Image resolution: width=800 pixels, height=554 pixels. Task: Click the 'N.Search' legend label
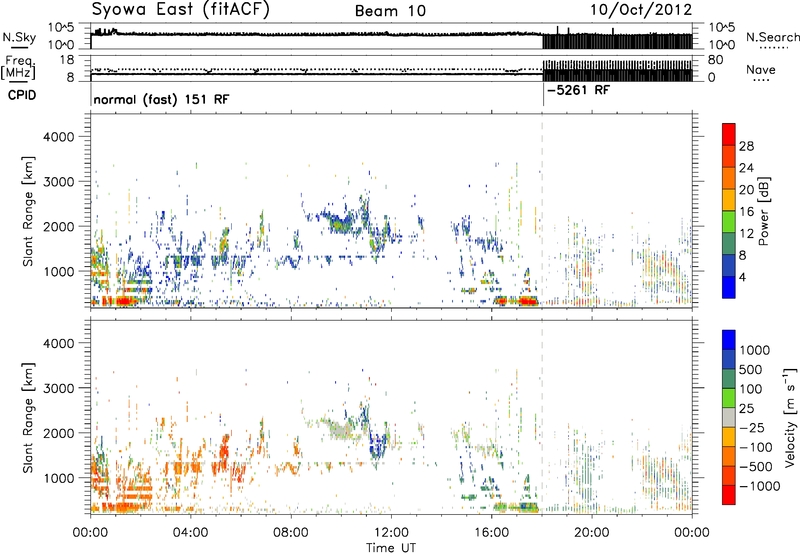772,37
